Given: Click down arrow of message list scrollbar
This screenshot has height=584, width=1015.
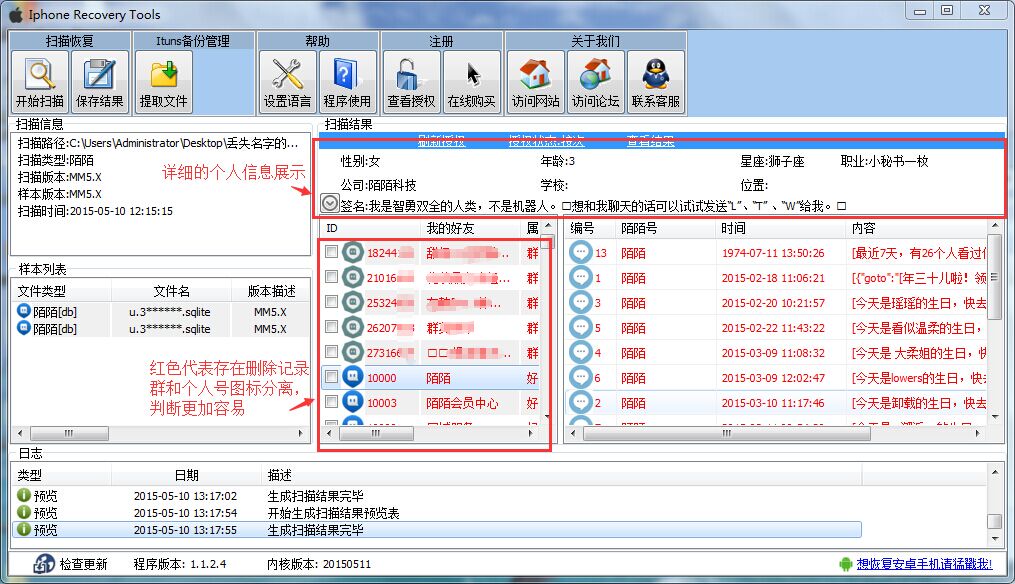Looking at the screenshot, I should [995, 418].
